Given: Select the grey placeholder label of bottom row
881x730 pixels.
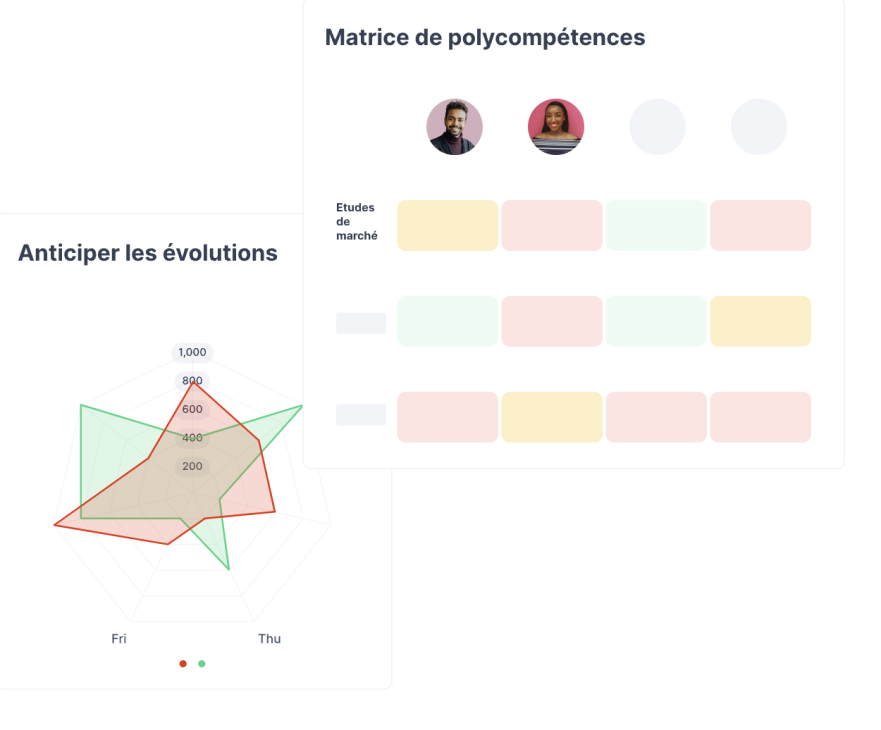Looking at the screenshot, I should coord(361,415).
